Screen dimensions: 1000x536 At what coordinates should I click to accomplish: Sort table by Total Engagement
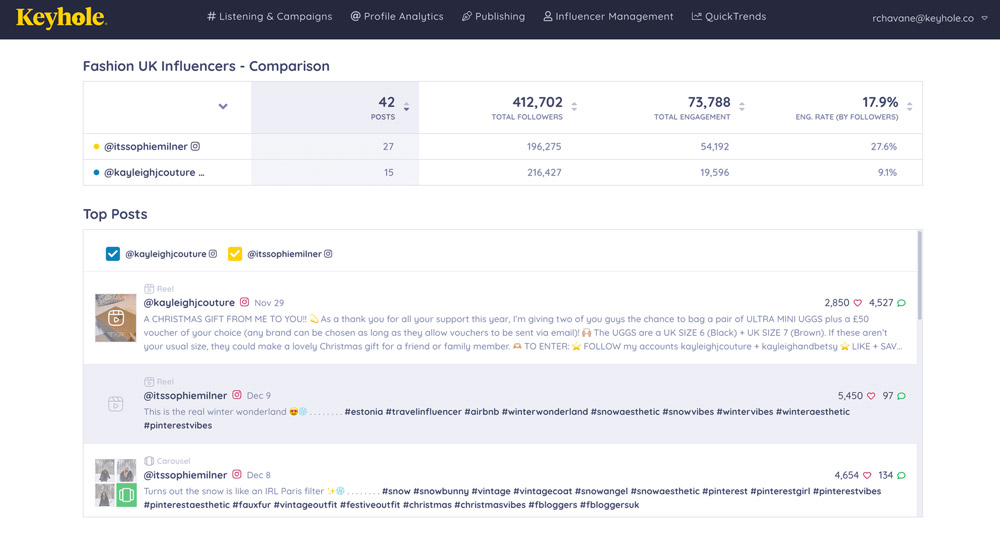tap(742, 107)
